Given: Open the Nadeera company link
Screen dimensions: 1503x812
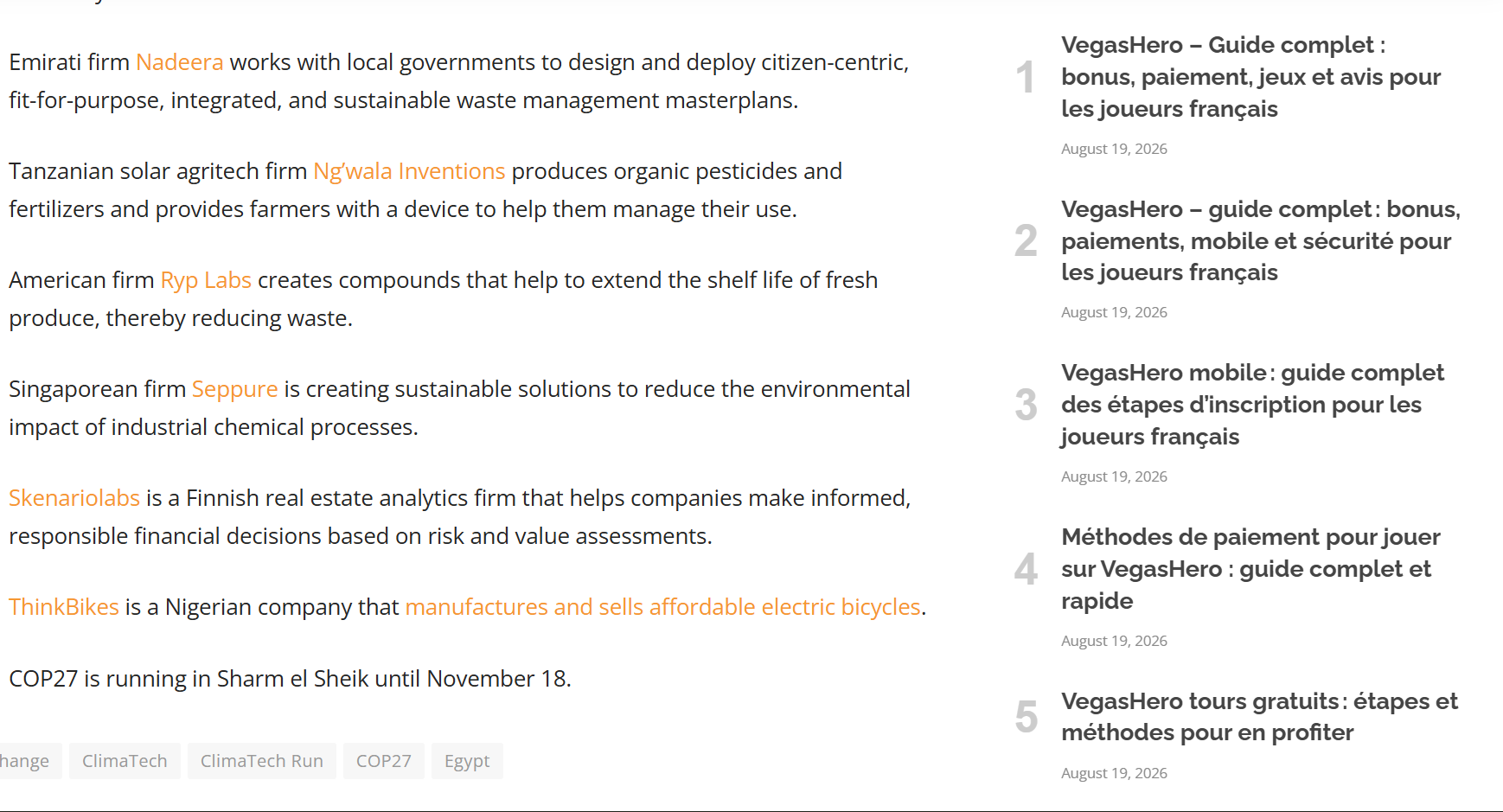Looking at the screenshot, I should [179, 62].
